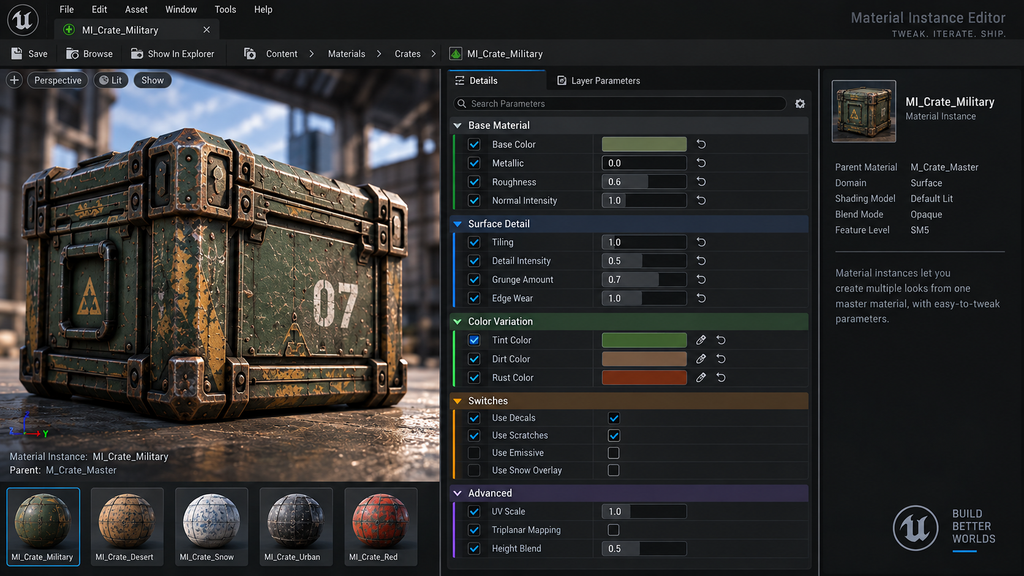Click the Save toolbar button
This screenshot has width=1024, height=576.
[29, 54]
